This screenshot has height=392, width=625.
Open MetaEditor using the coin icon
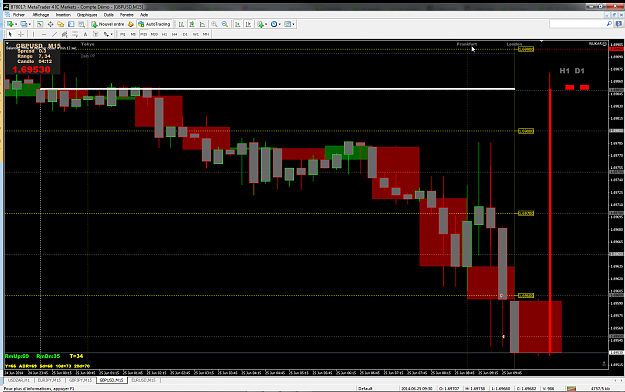(131, 24)
